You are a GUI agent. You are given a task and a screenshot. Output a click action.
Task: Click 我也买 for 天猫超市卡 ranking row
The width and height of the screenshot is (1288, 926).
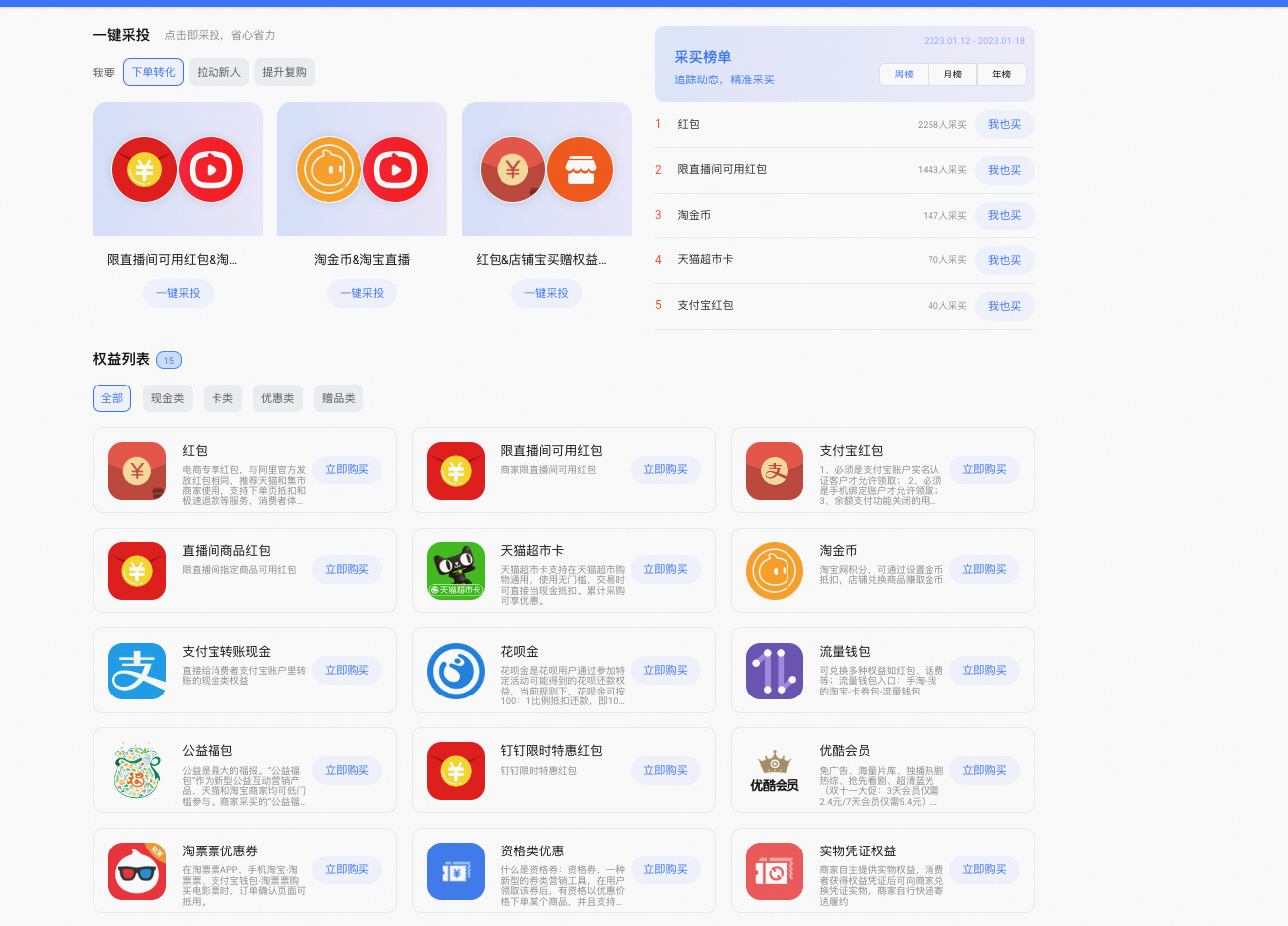tap(1004, 260)
